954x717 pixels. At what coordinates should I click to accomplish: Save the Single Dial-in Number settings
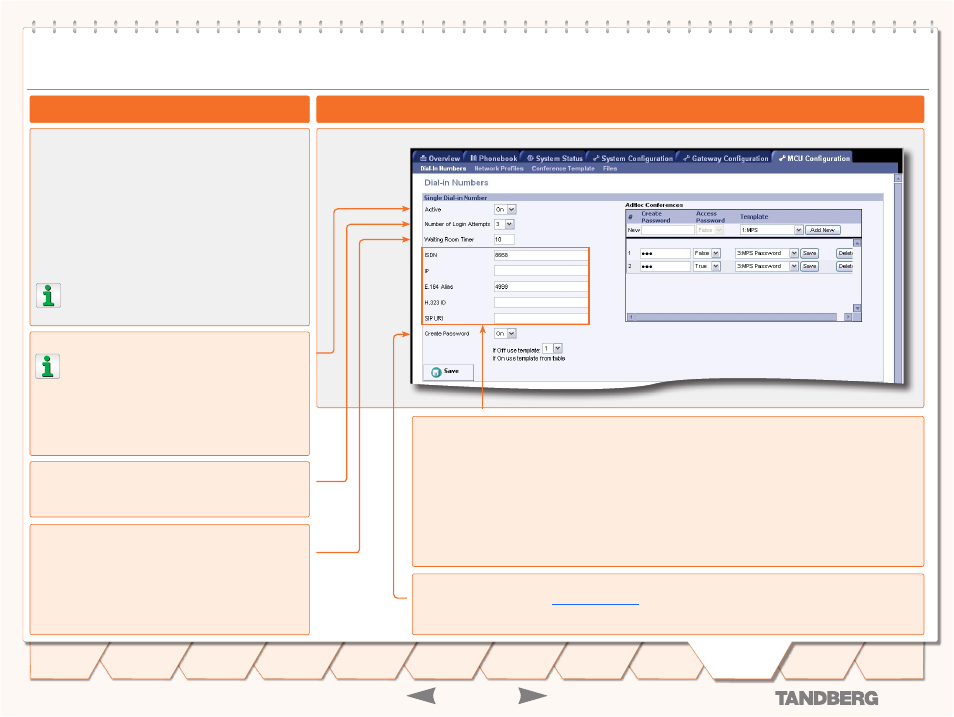(x=448, y=371)
